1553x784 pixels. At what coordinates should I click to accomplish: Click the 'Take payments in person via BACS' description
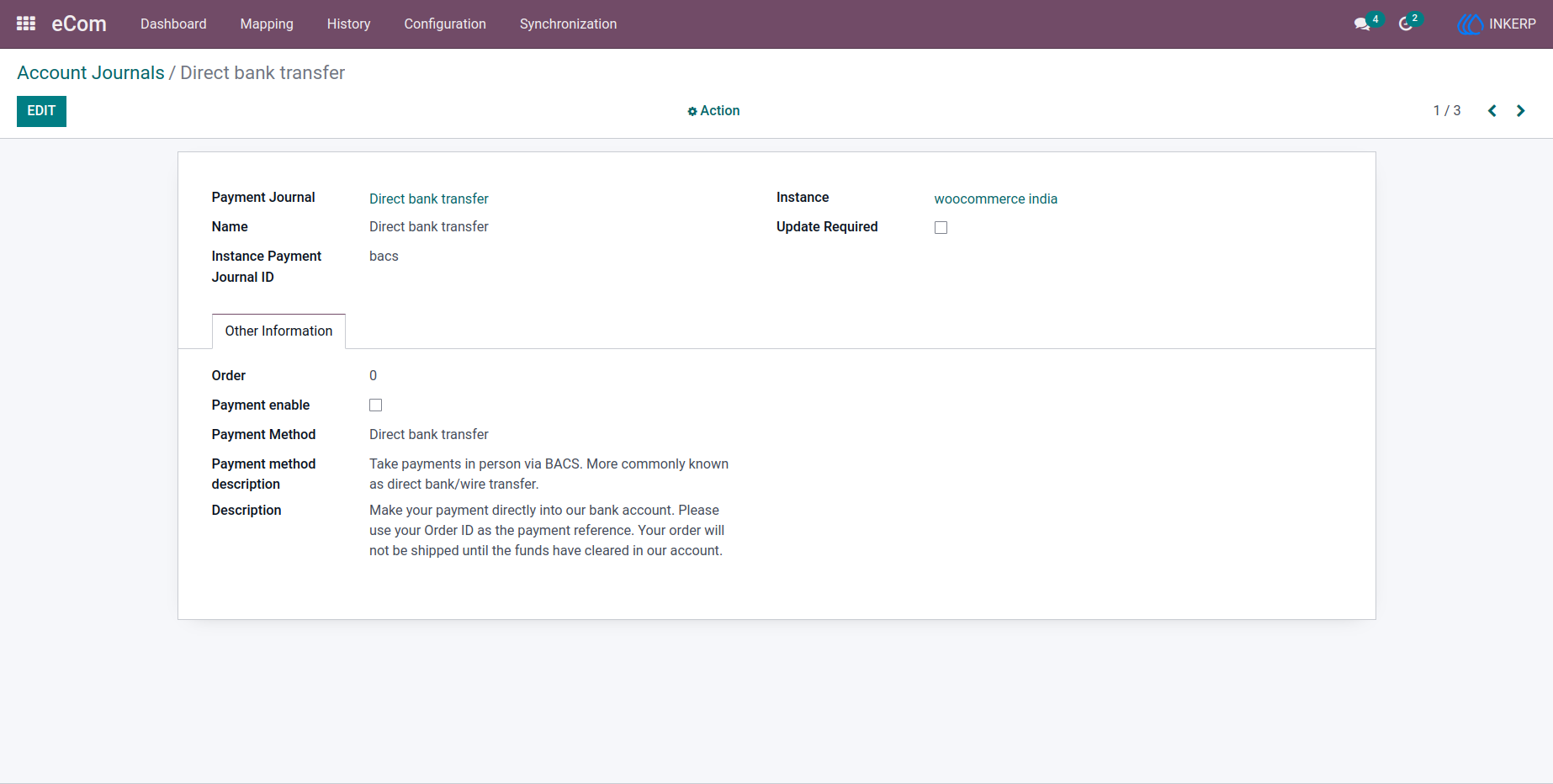click(x=549, y=474)
